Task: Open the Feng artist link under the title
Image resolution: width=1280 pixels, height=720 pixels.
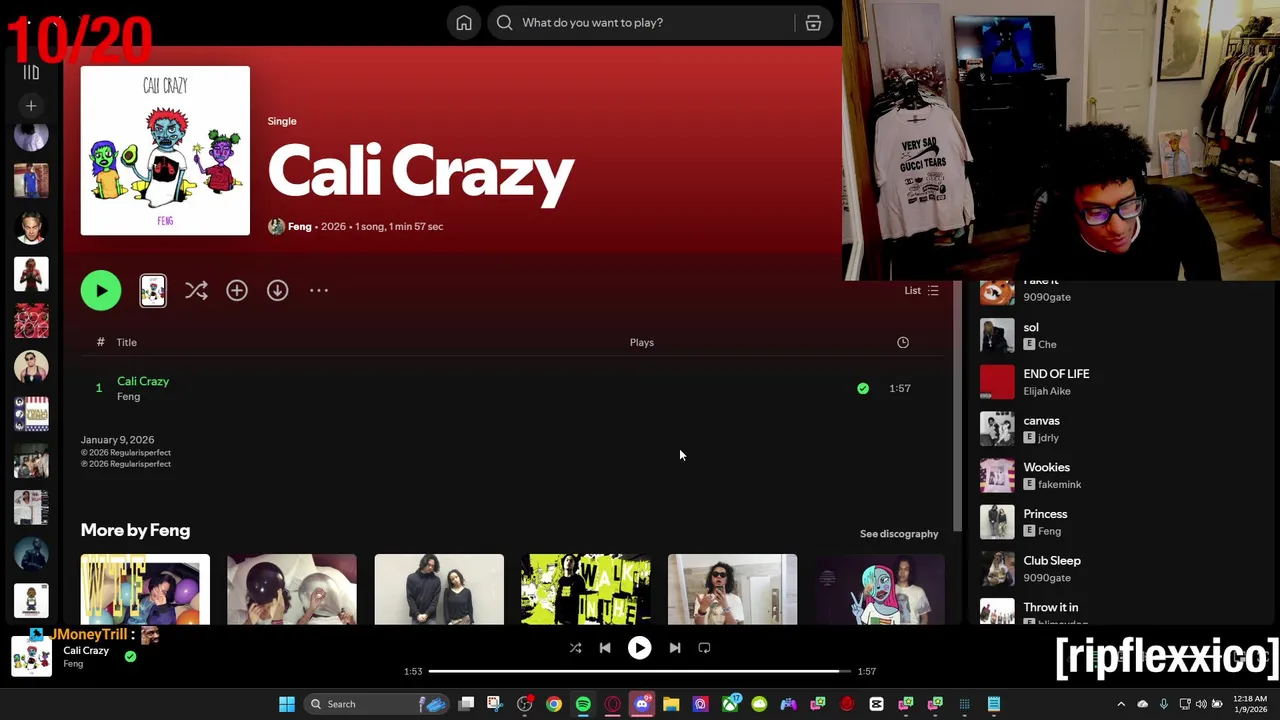Action: (x=300, y=227)
